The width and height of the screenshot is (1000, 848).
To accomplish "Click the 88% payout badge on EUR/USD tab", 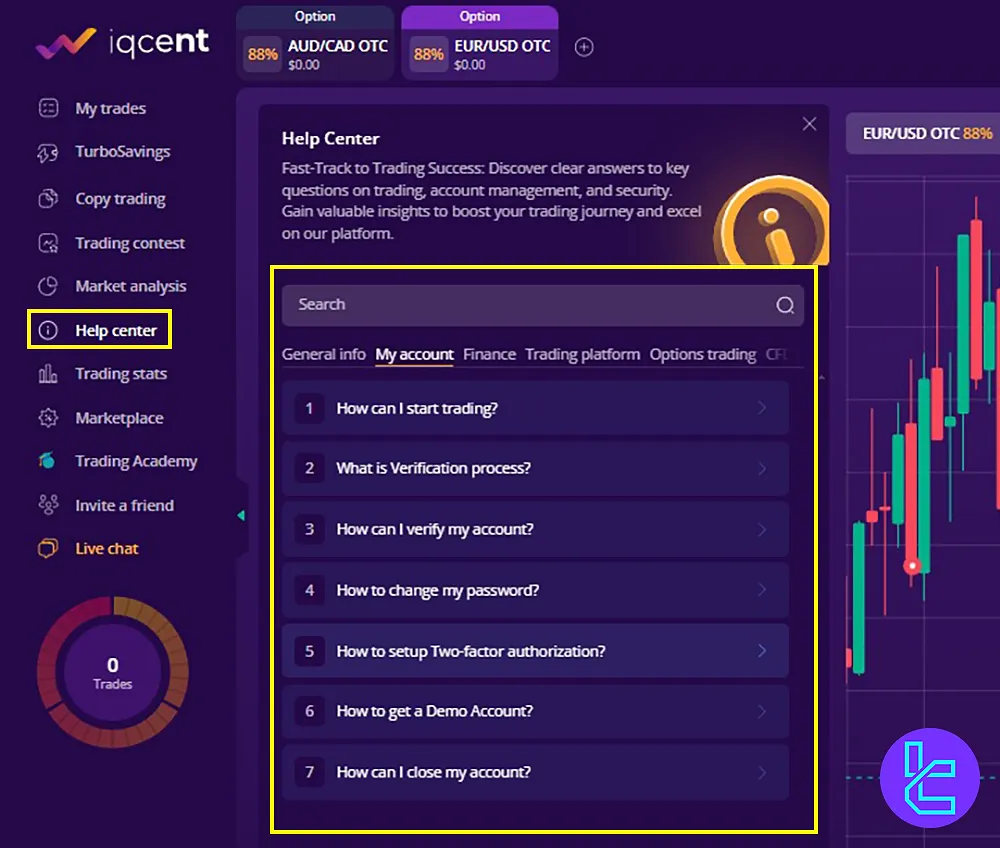I will tap(429, 54).
